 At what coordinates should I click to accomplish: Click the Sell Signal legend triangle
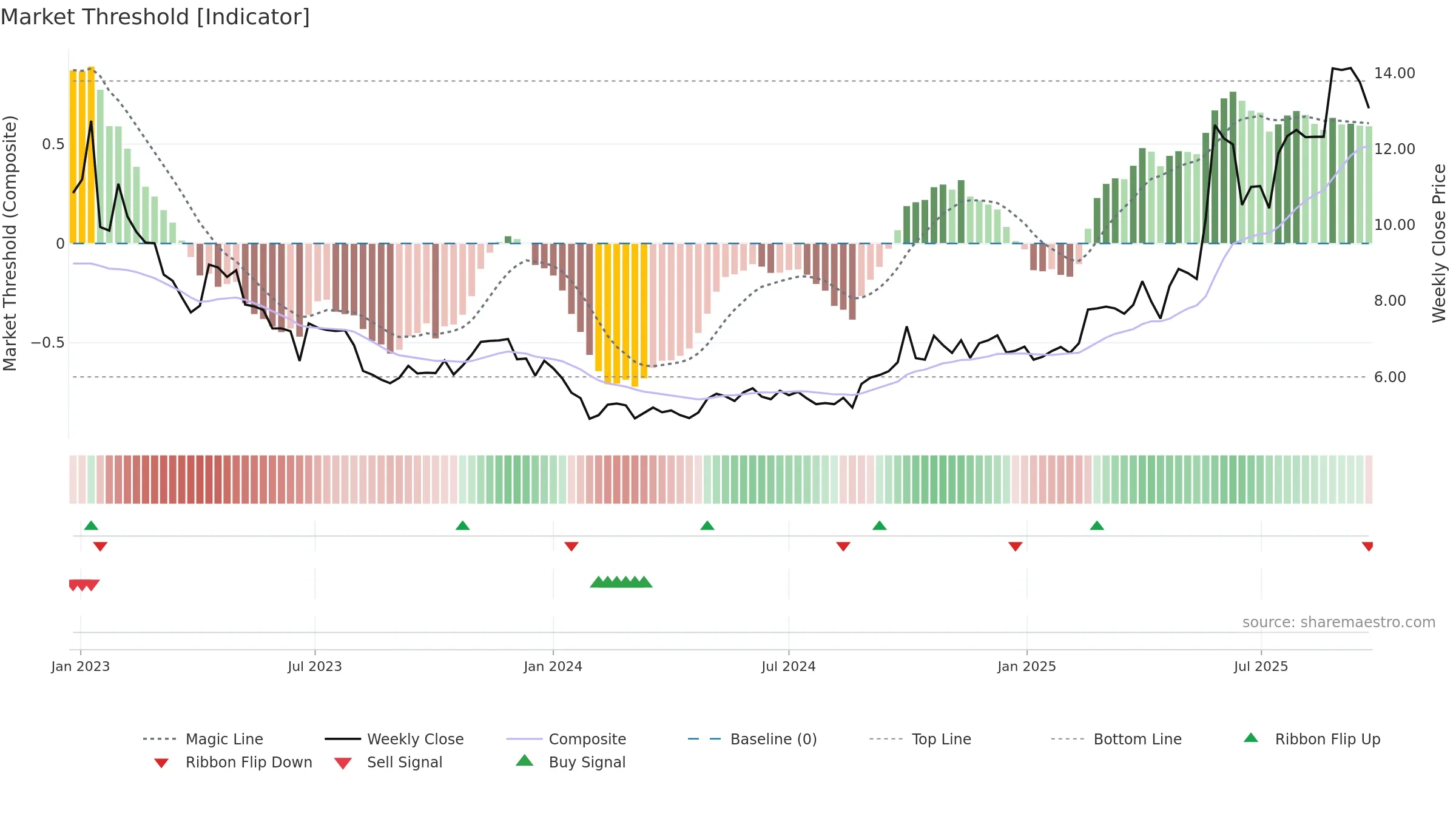click(343, 763)
